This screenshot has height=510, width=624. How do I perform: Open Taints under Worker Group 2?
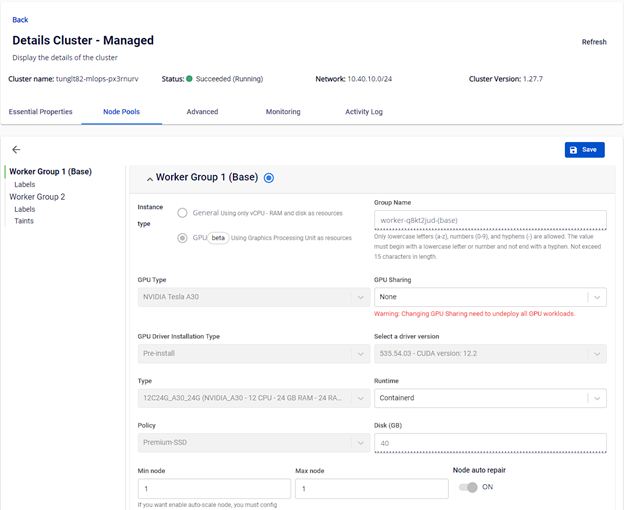tap(24, 221)
